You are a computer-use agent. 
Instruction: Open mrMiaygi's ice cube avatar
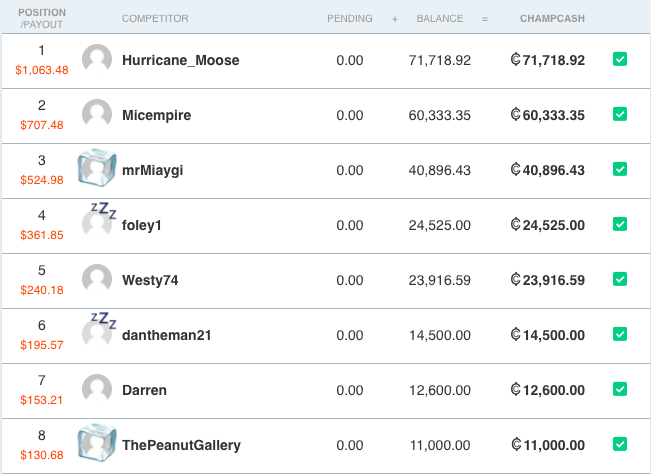tap(97, 168)
